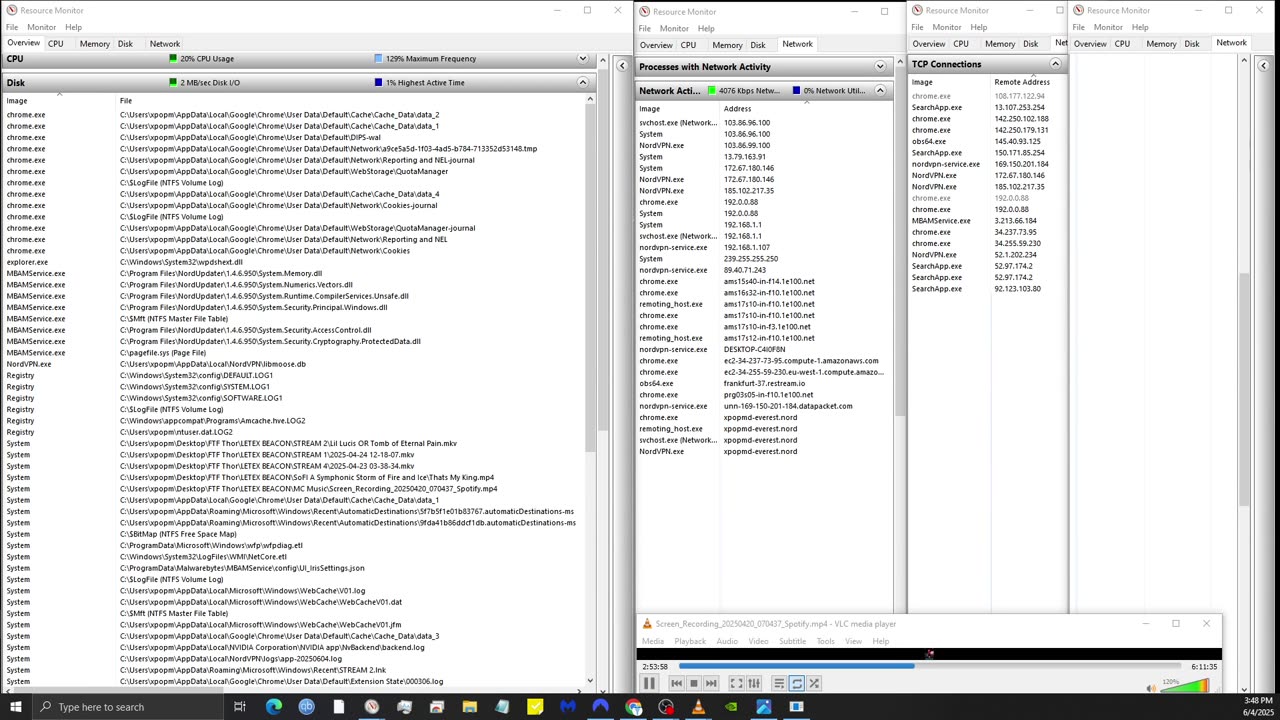
Task: Skip to next media in VLC
Action: 710,684
